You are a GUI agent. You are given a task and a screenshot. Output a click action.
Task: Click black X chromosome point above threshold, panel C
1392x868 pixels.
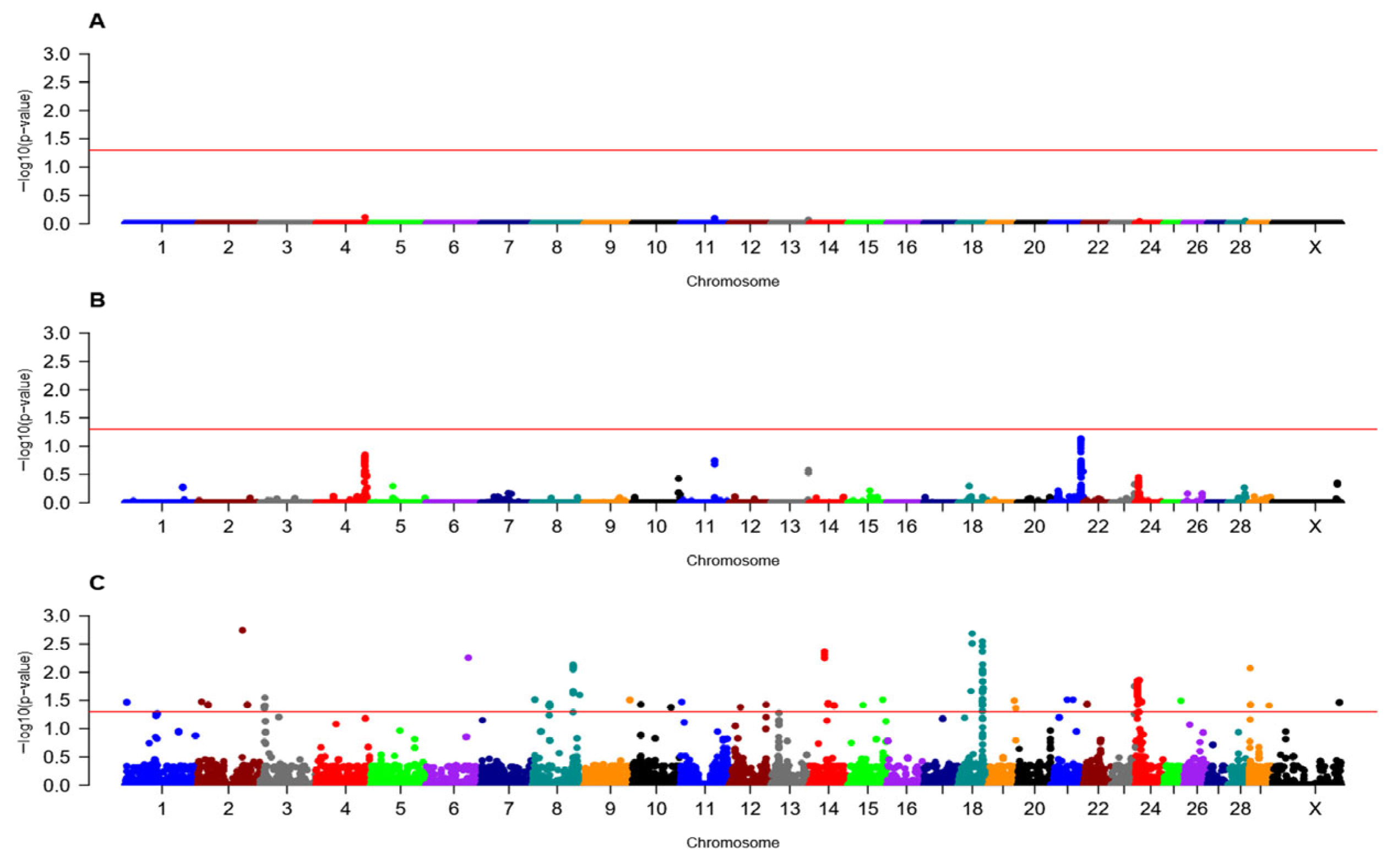click(x=1339, y=702)
